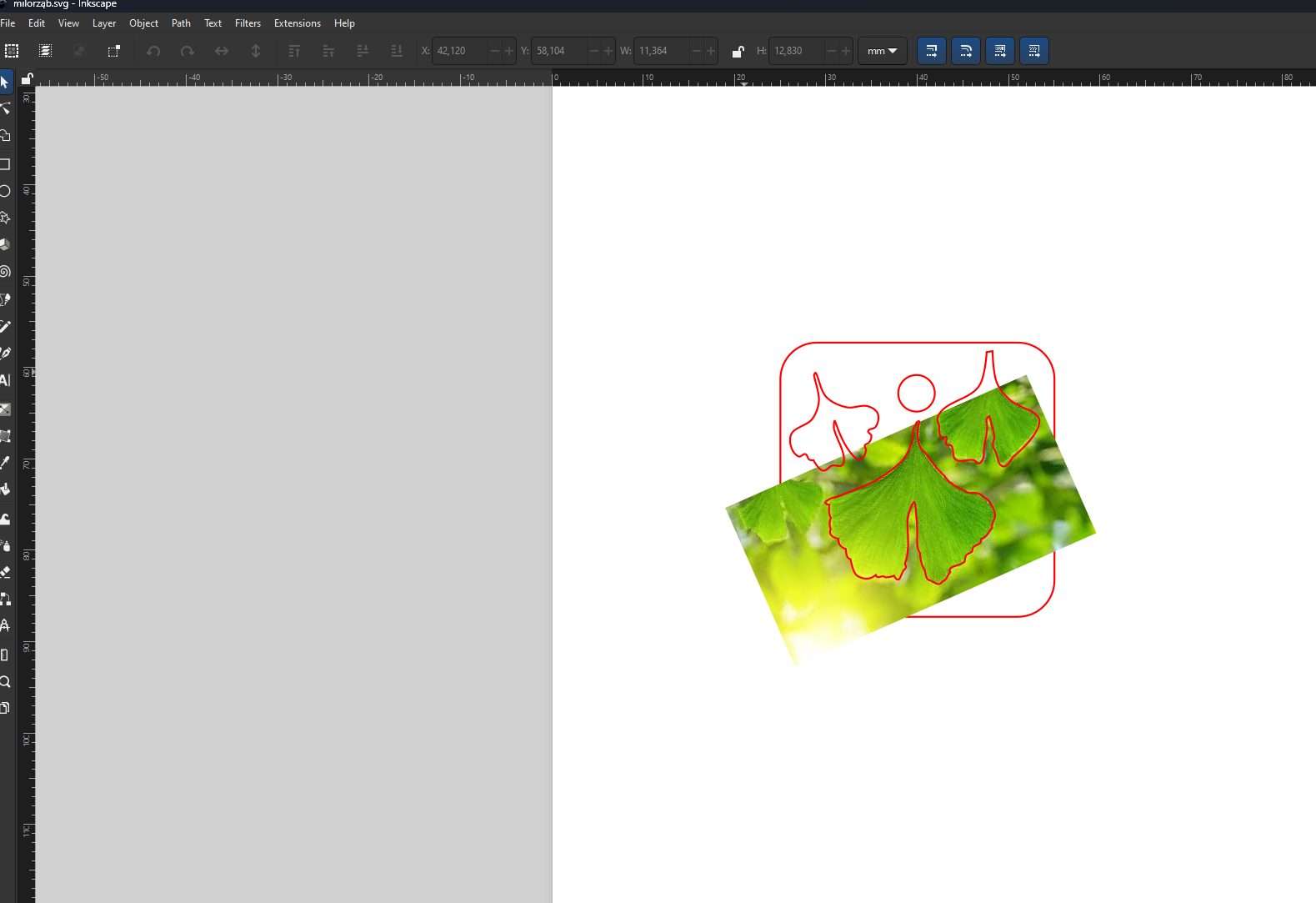The image size is (1316, 903).
Task: Open the Help menu
Action: (x=344, y=23)
